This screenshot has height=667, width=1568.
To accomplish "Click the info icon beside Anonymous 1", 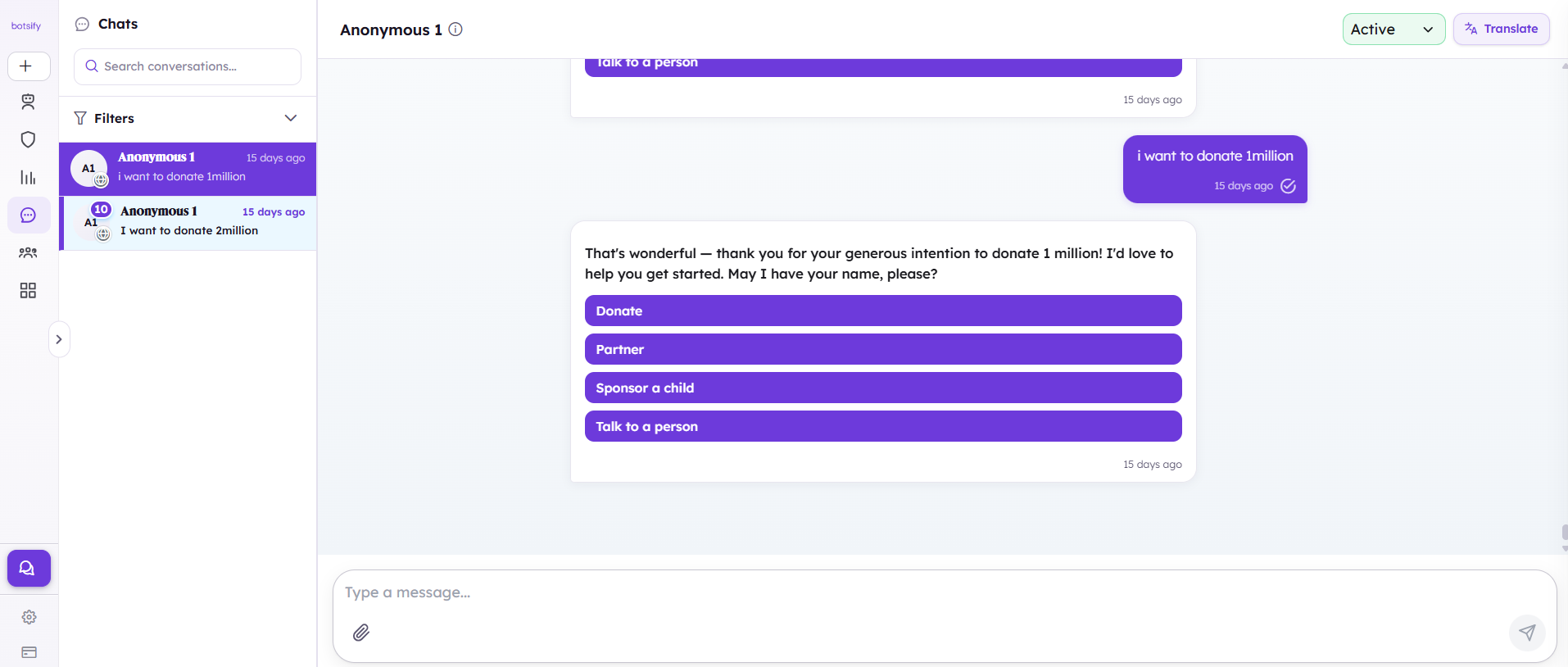I will [455, 29].
